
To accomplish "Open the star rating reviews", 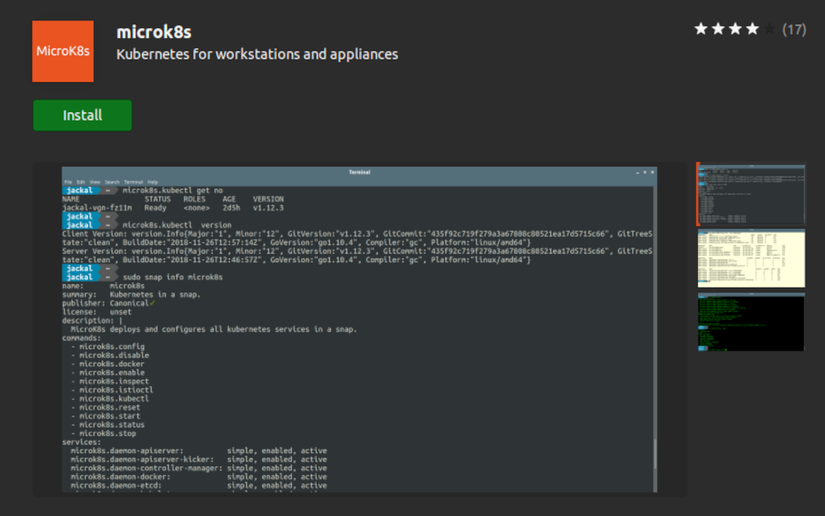I will click(734, 29).
